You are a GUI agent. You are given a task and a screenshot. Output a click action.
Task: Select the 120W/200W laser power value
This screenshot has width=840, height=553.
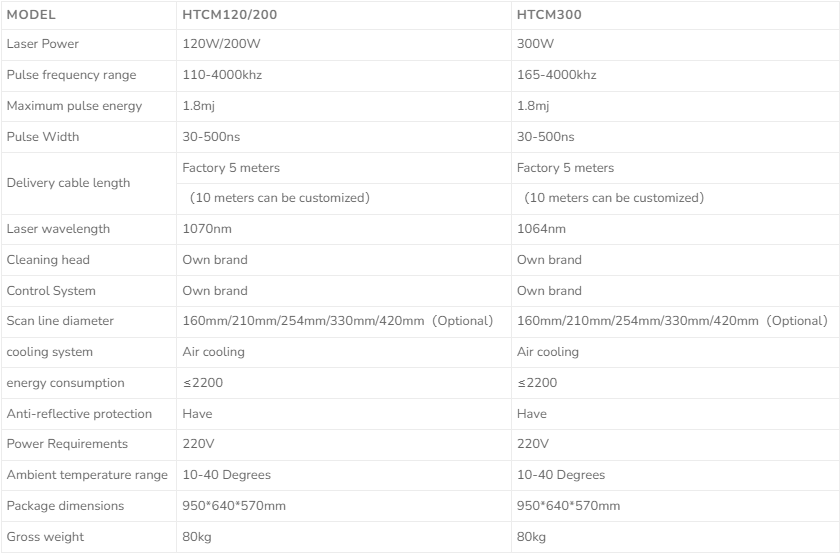coord(215,44)
